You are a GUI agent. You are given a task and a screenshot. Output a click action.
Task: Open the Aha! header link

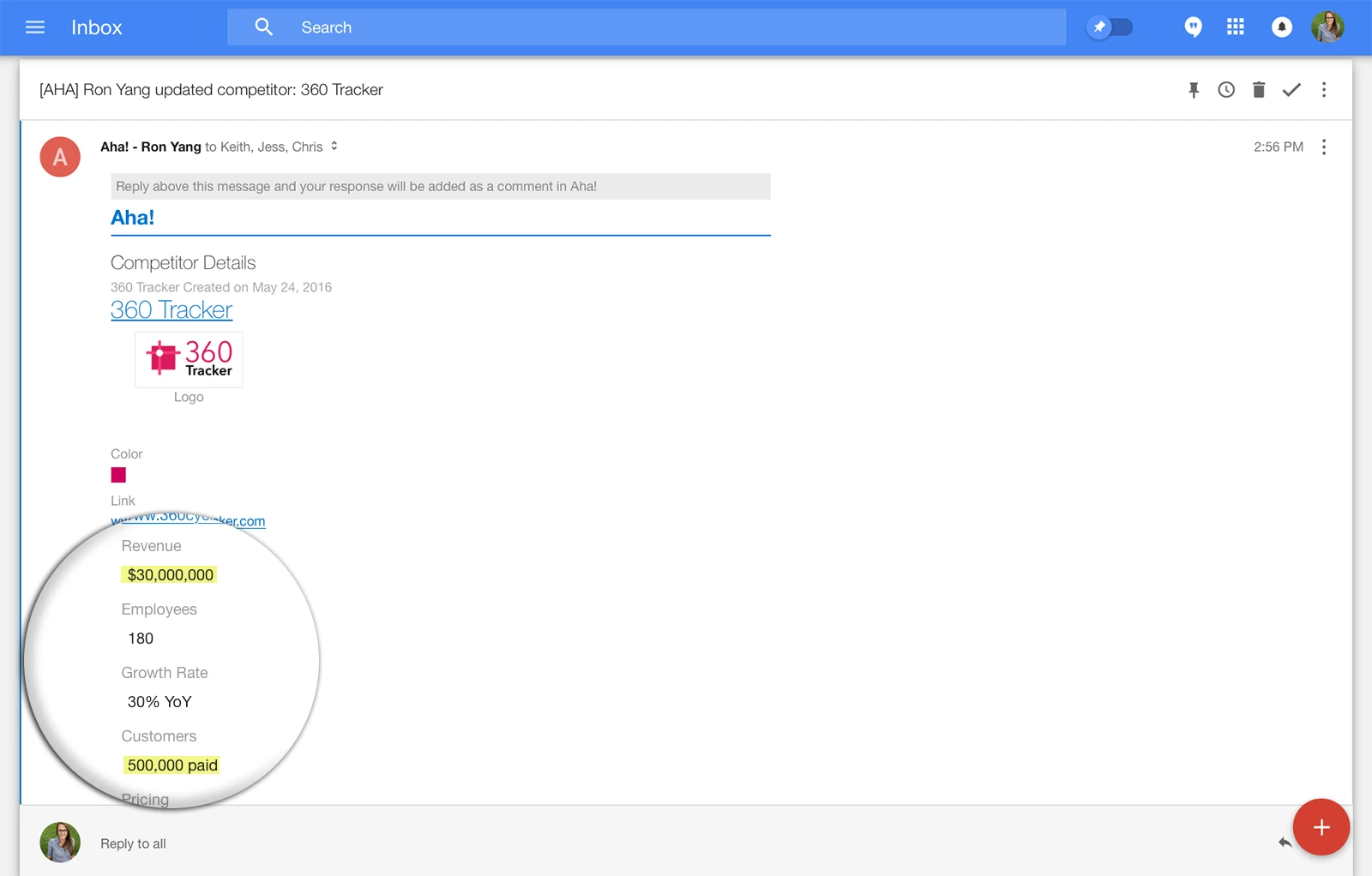pyautogui.click(x=133, y=218)
